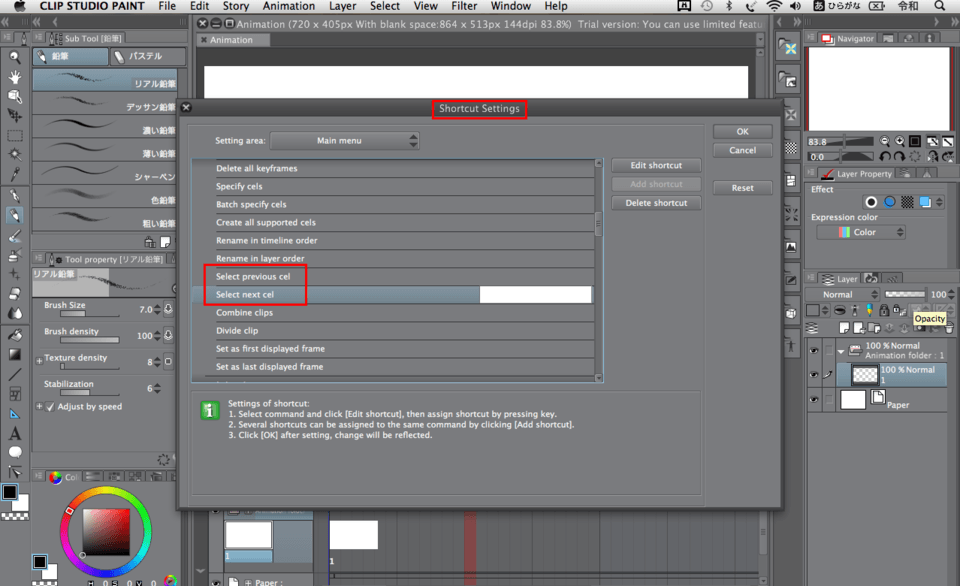Toggle the Adjust by speed checkbox

click(x=50, y=407)
